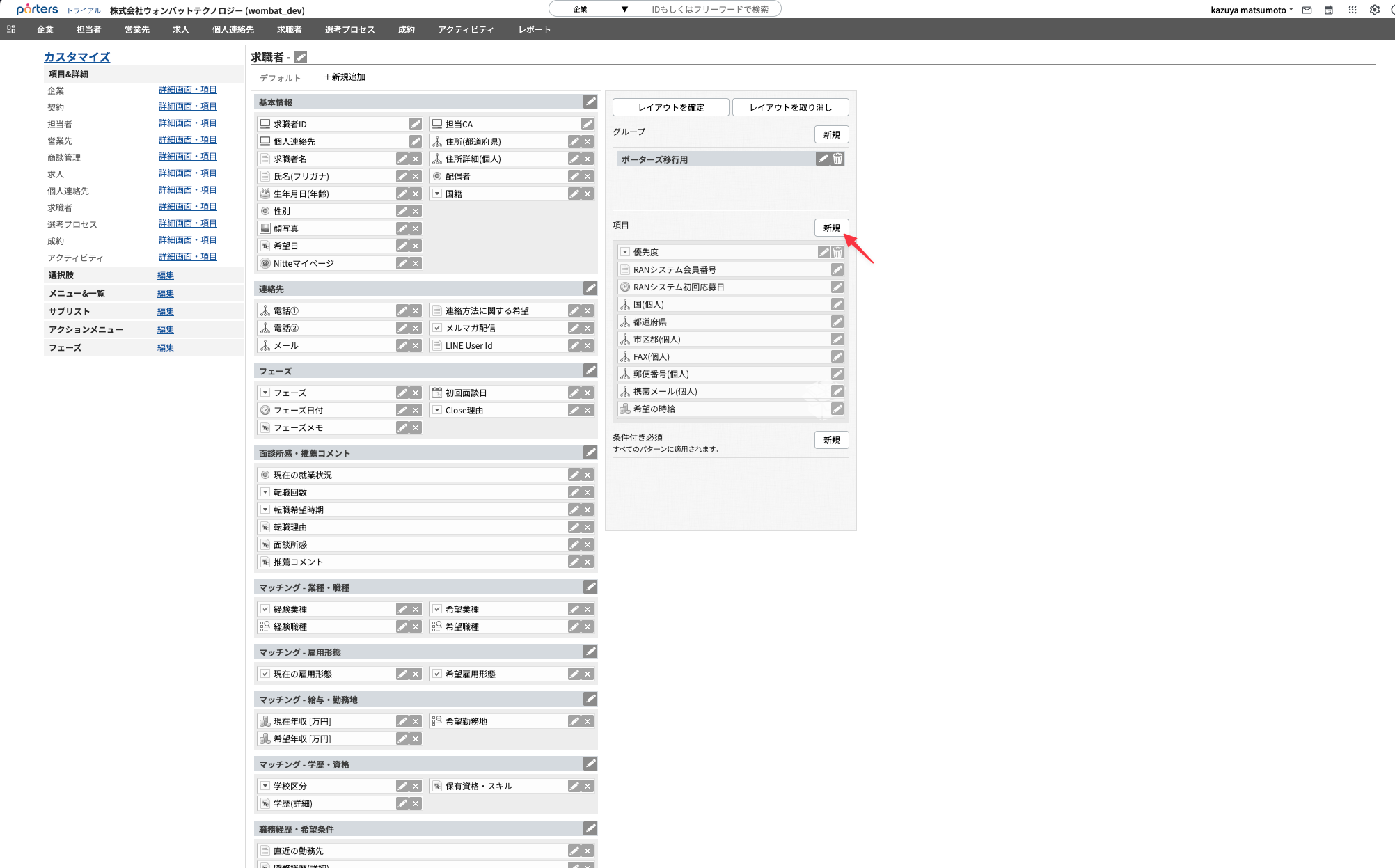Remove the 希望年収 [万円] field

(x=416, y=739)
